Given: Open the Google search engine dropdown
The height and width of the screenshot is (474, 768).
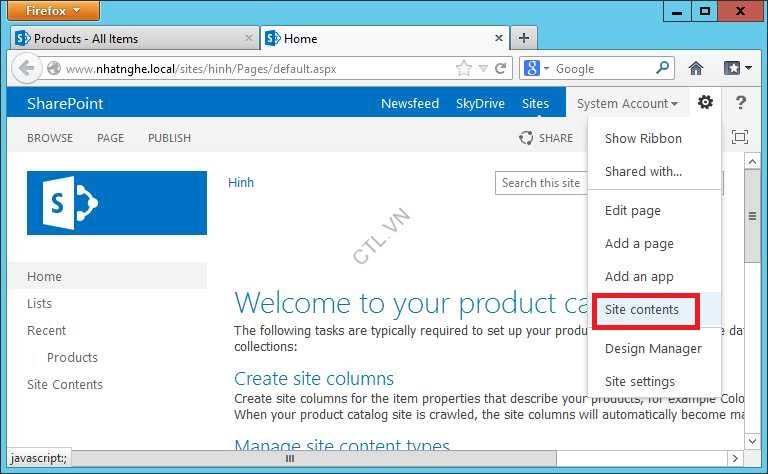Looking at the screenshot, I should click(536, 68).
